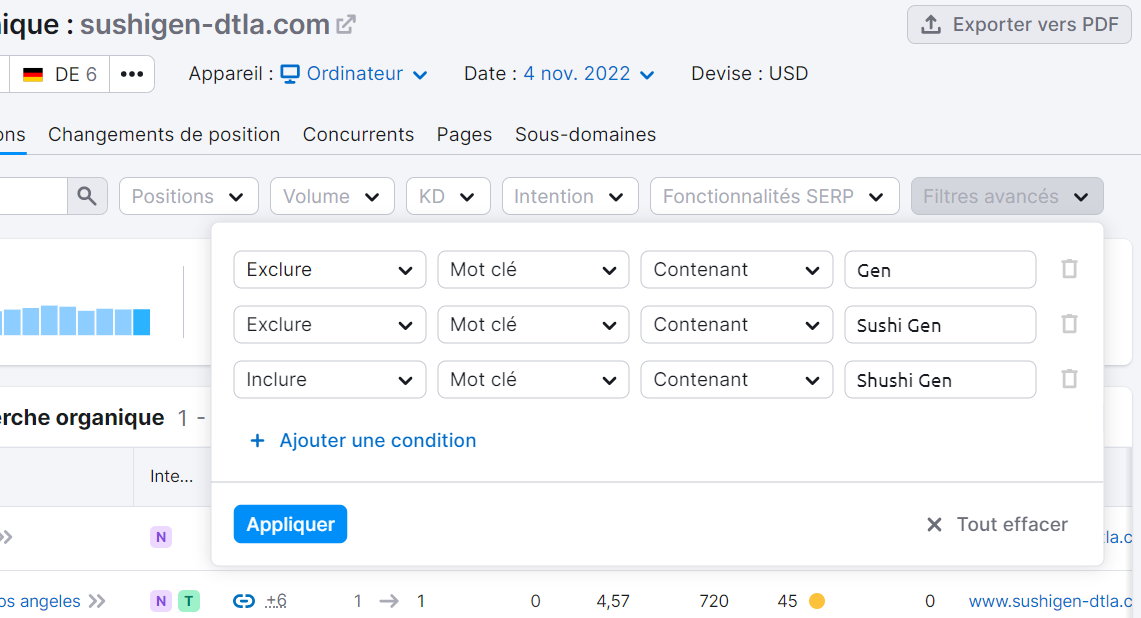
Task: Switch to the Pages tab
Action: [x=464, y=135]
